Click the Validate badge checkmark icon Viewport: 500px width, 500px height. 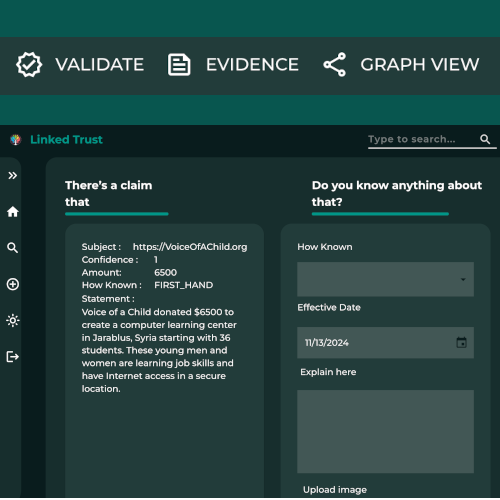click(29, 64)
